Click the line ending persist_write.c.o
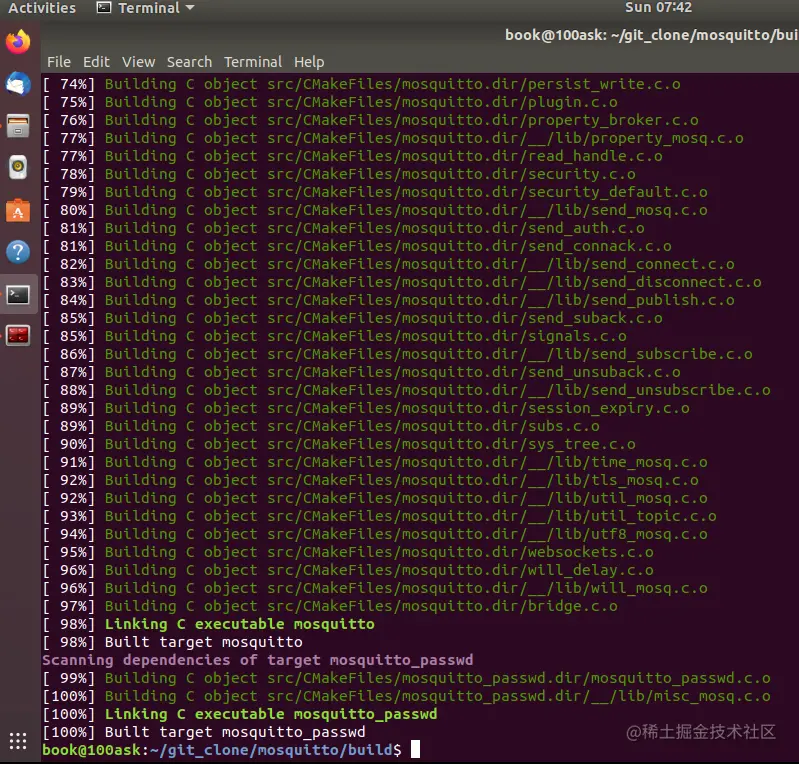The height and width of the screenshot is (764, 799). coord(361,84)
